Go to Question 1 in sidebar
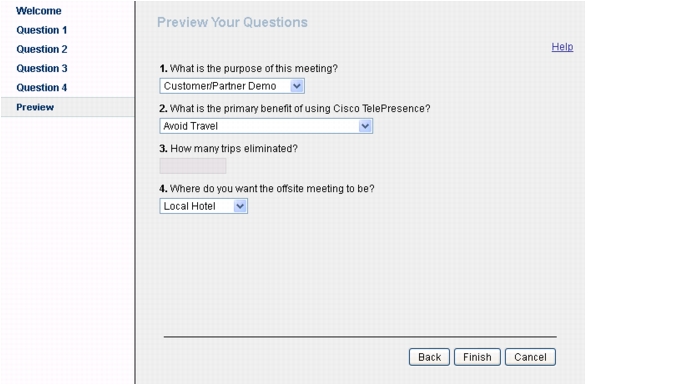Screen dimensions: 700x387 pos(42,30)
